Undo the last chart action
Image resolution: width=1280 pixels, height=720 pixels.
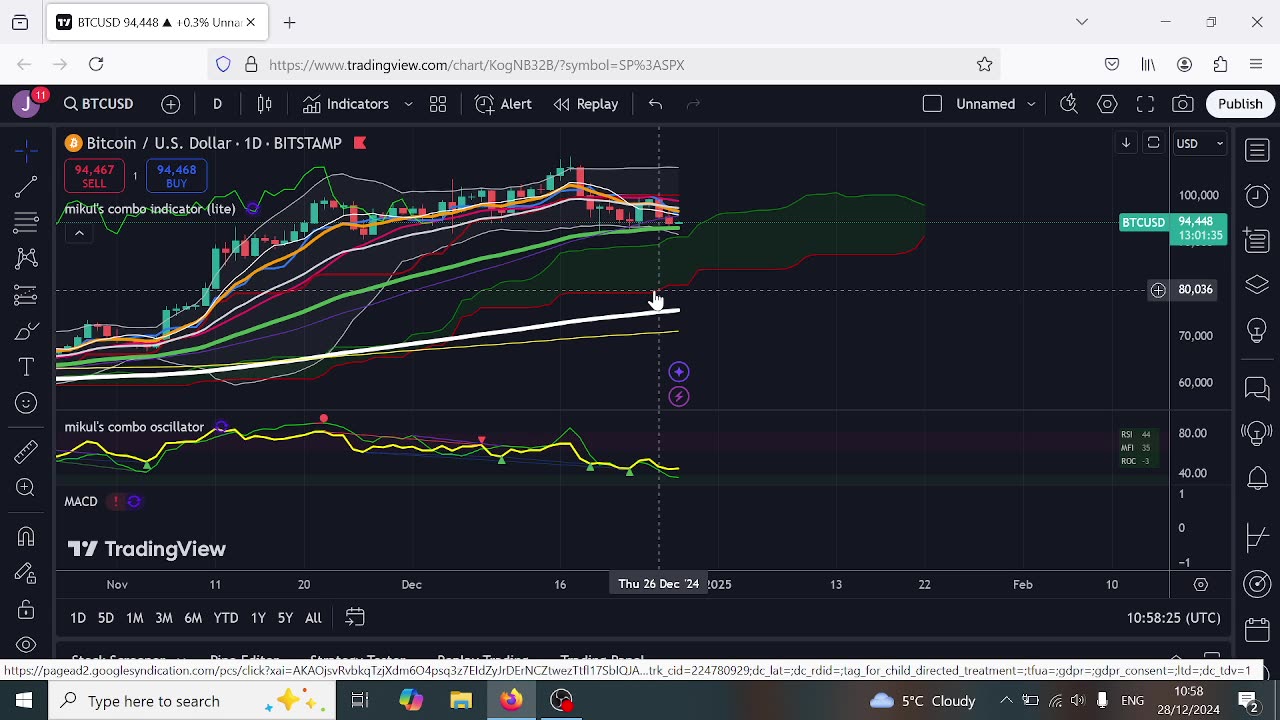tap(655, 104)
